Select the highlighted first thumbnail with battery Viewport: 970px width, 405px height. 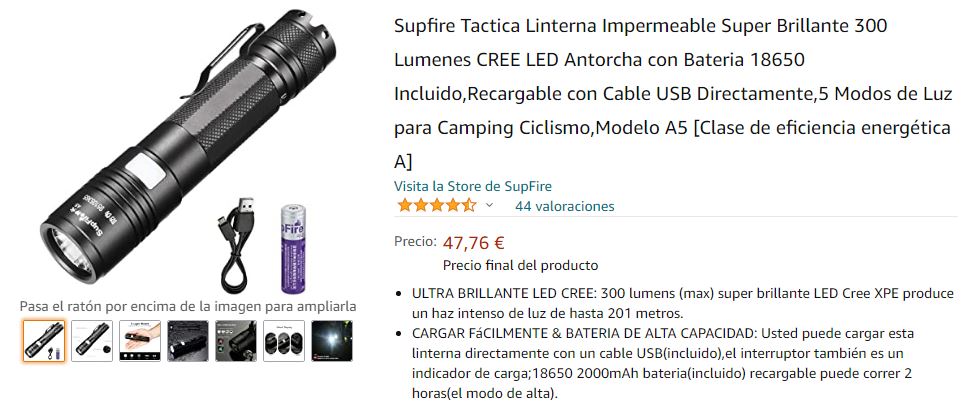coord(44,341)
